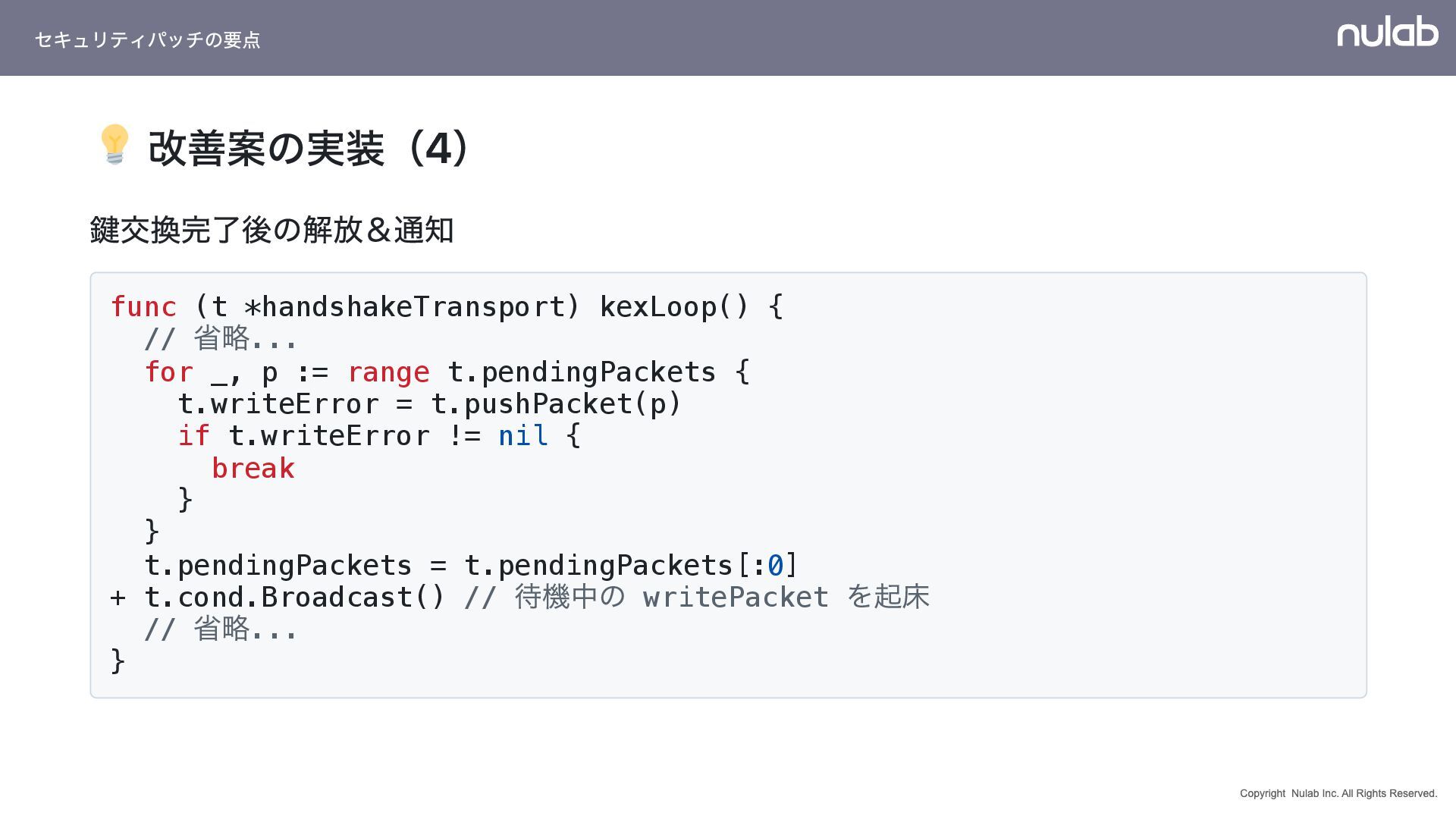1456x819 pixels.
Task: Click the lightbulb emoji icon
Action: [x=115, y=144]
